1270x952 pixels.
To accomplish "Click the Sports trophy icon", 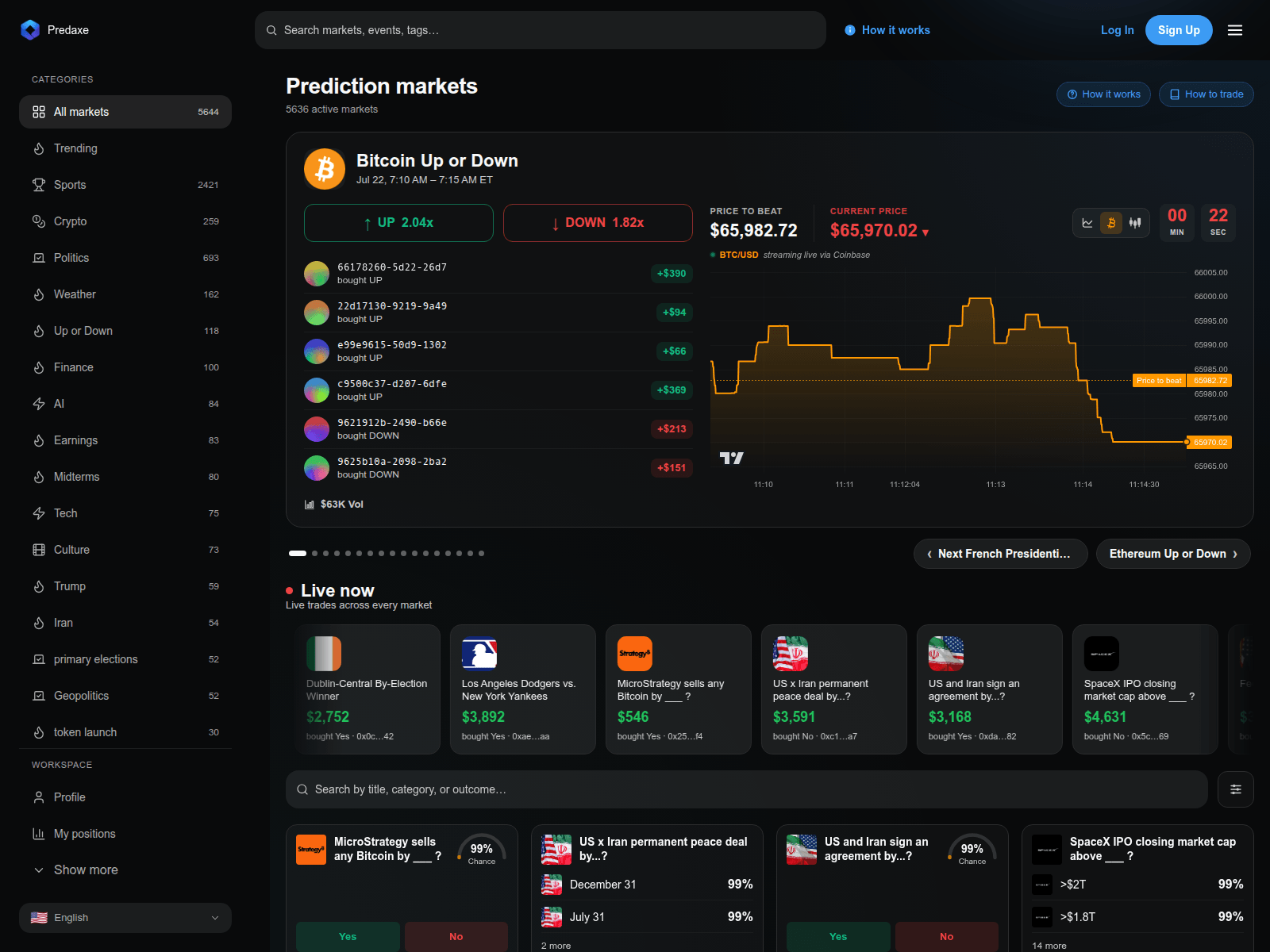I will (x=39, y=185).
